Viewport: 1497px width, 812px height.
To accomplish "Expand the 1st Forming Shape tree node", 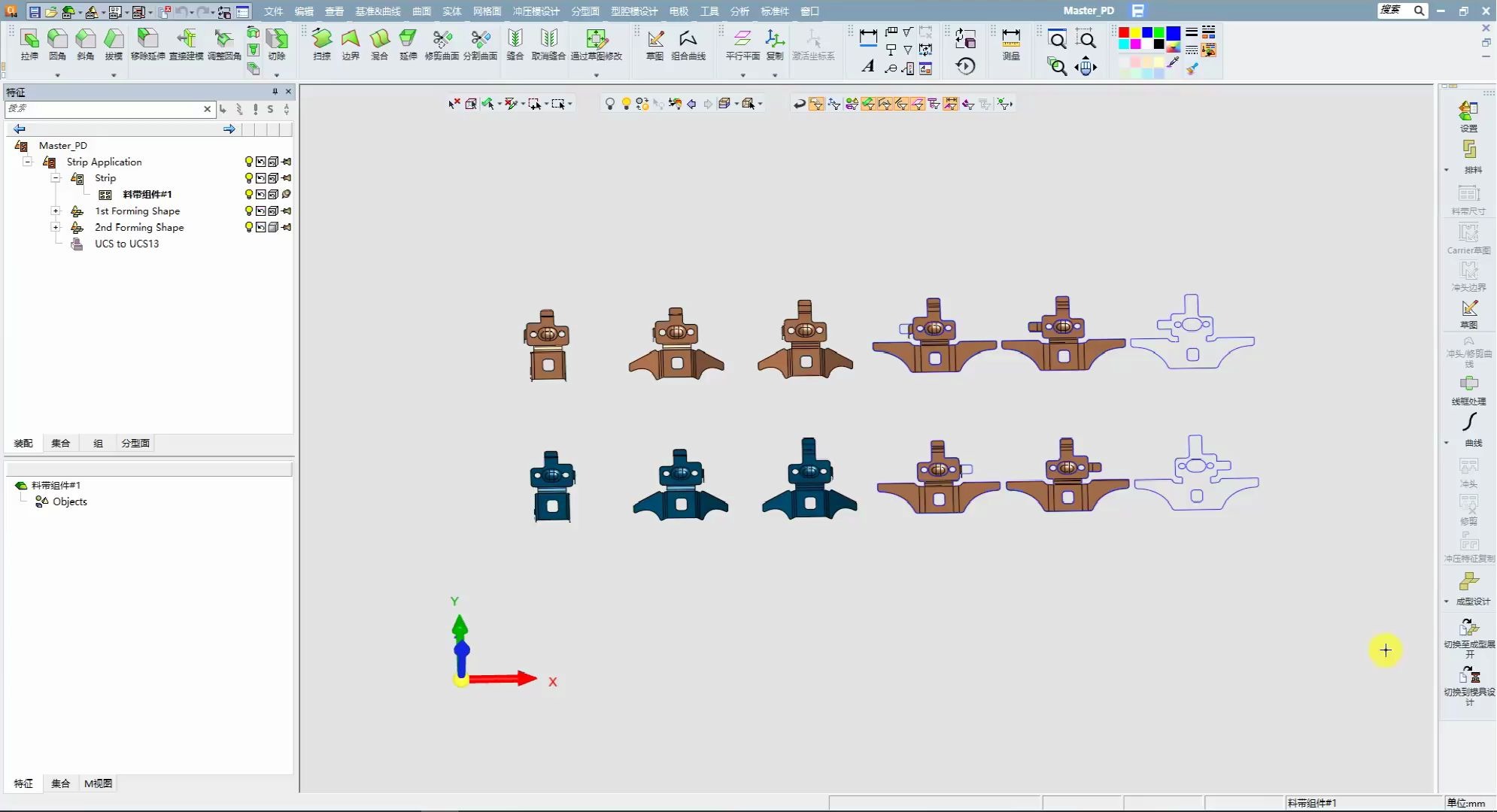I will pos(56,211).
